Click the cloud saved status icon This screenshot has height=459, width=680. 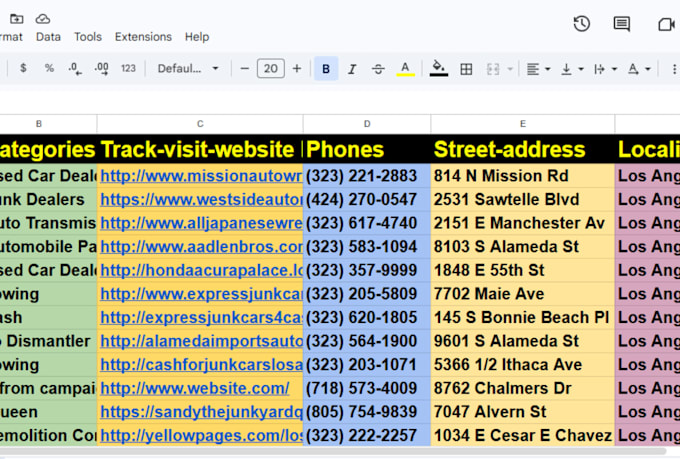pyautogui.click(x=42, y=19)
